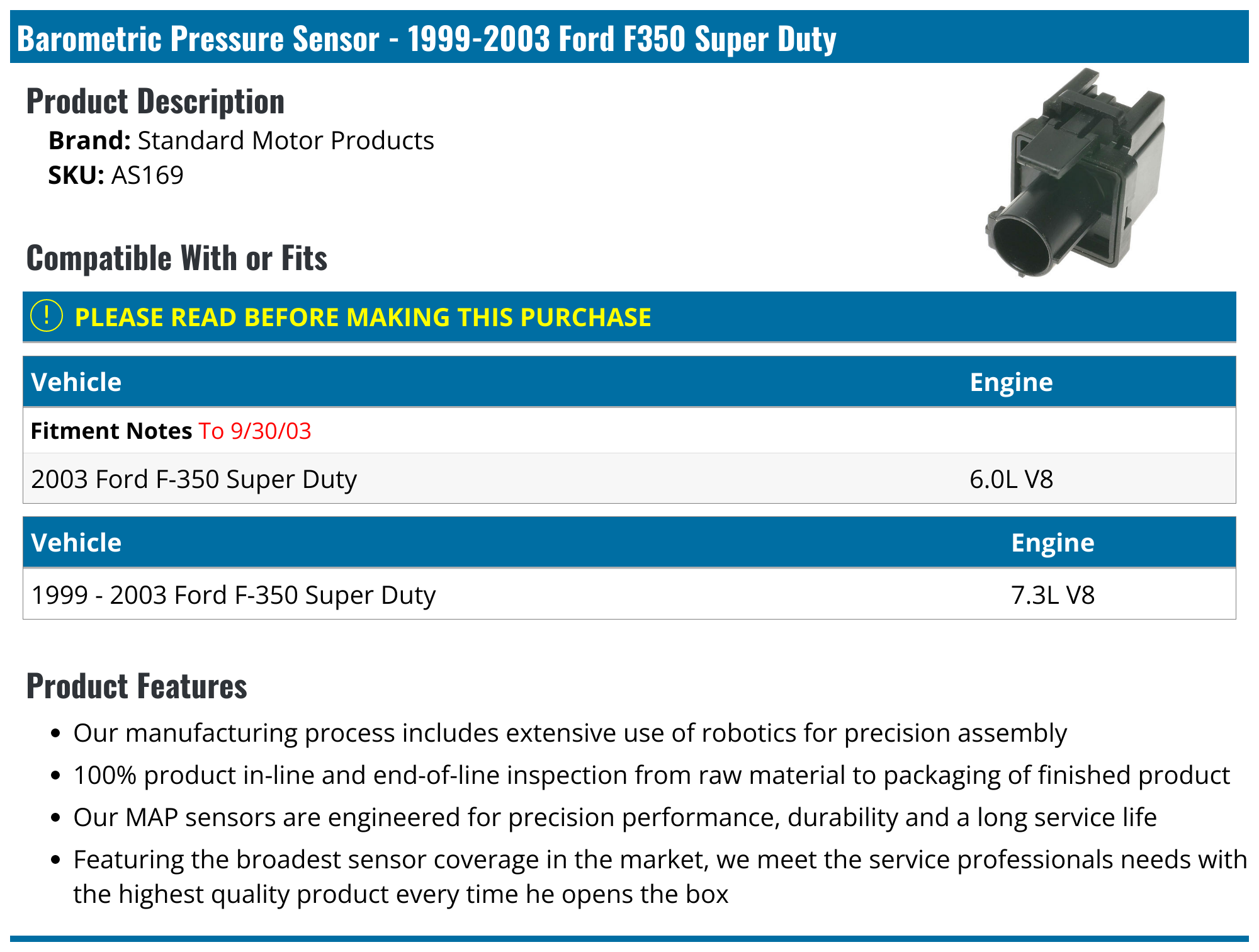Screen dimensions: 1259x952
Task: Click Engine column header in the 7.3L table
Action: pyautogui.click(x=1053, y=543)
